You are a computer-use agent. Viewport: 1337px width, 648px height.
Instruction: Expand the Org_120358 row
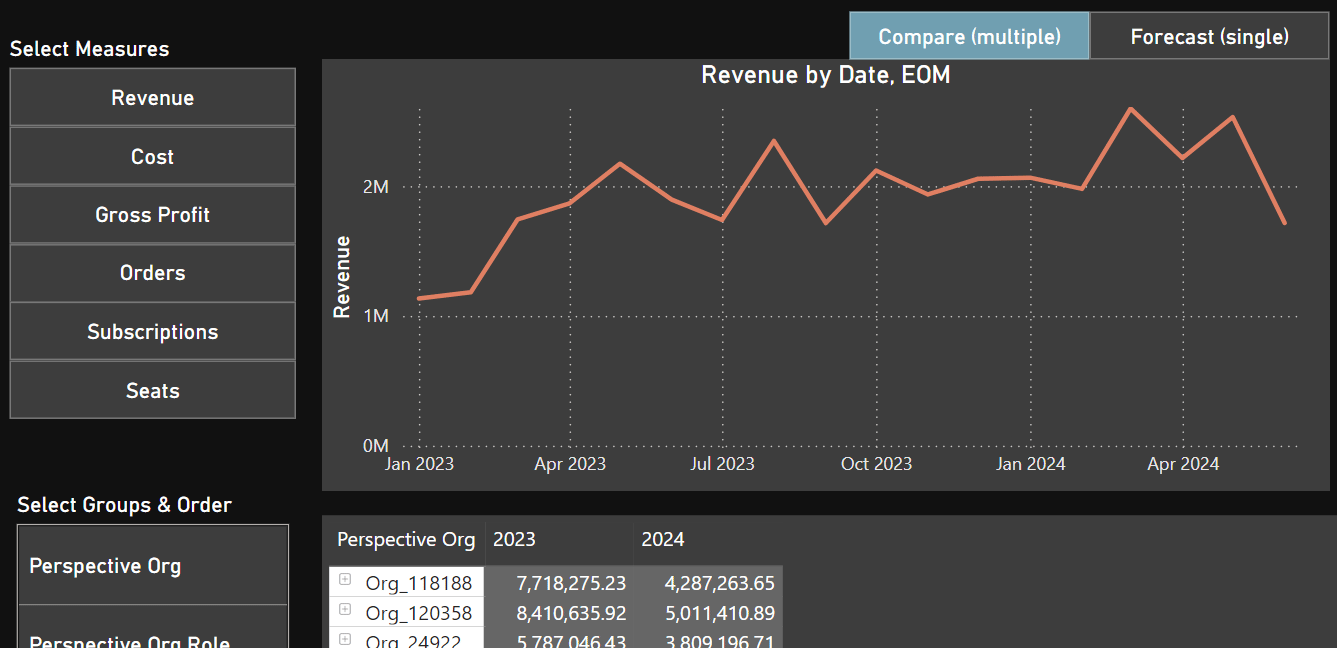(x=345, y=609)
